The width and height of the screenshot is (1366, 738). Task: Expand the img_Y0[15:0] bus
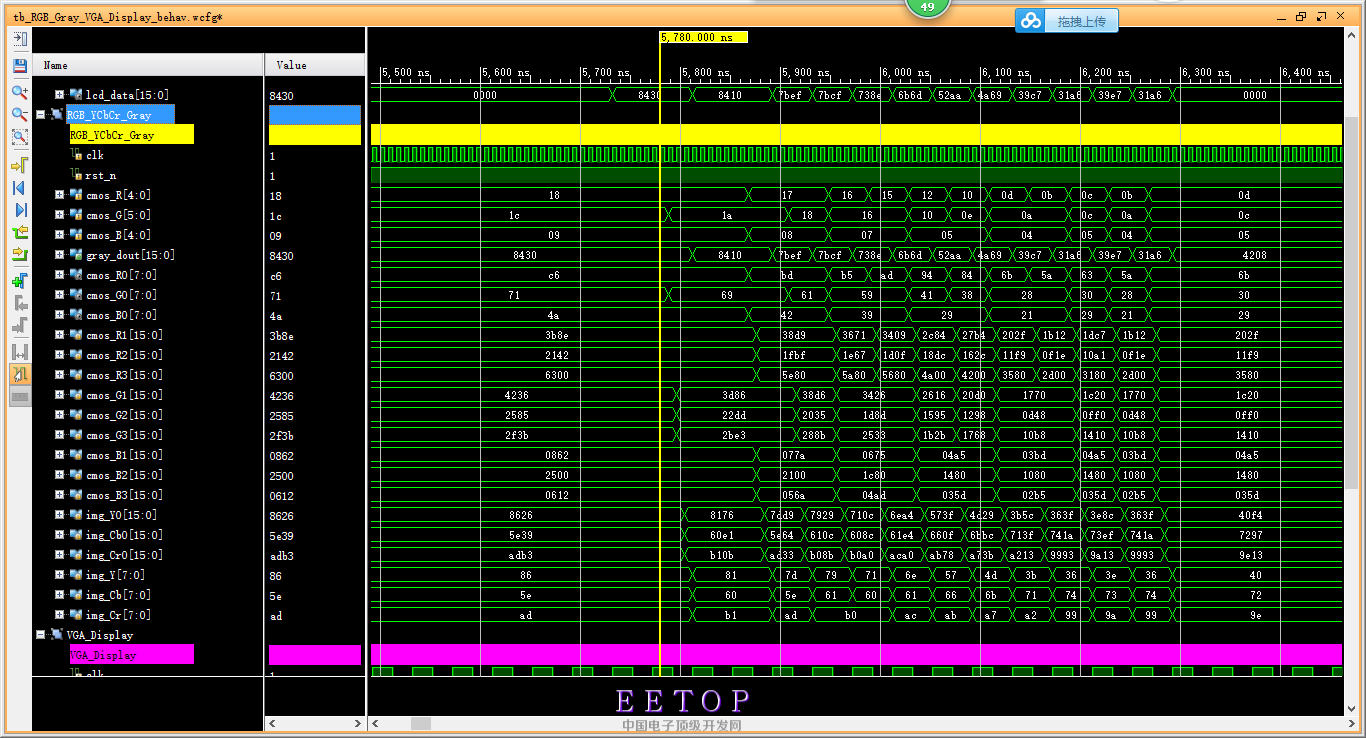click(59, 515)
